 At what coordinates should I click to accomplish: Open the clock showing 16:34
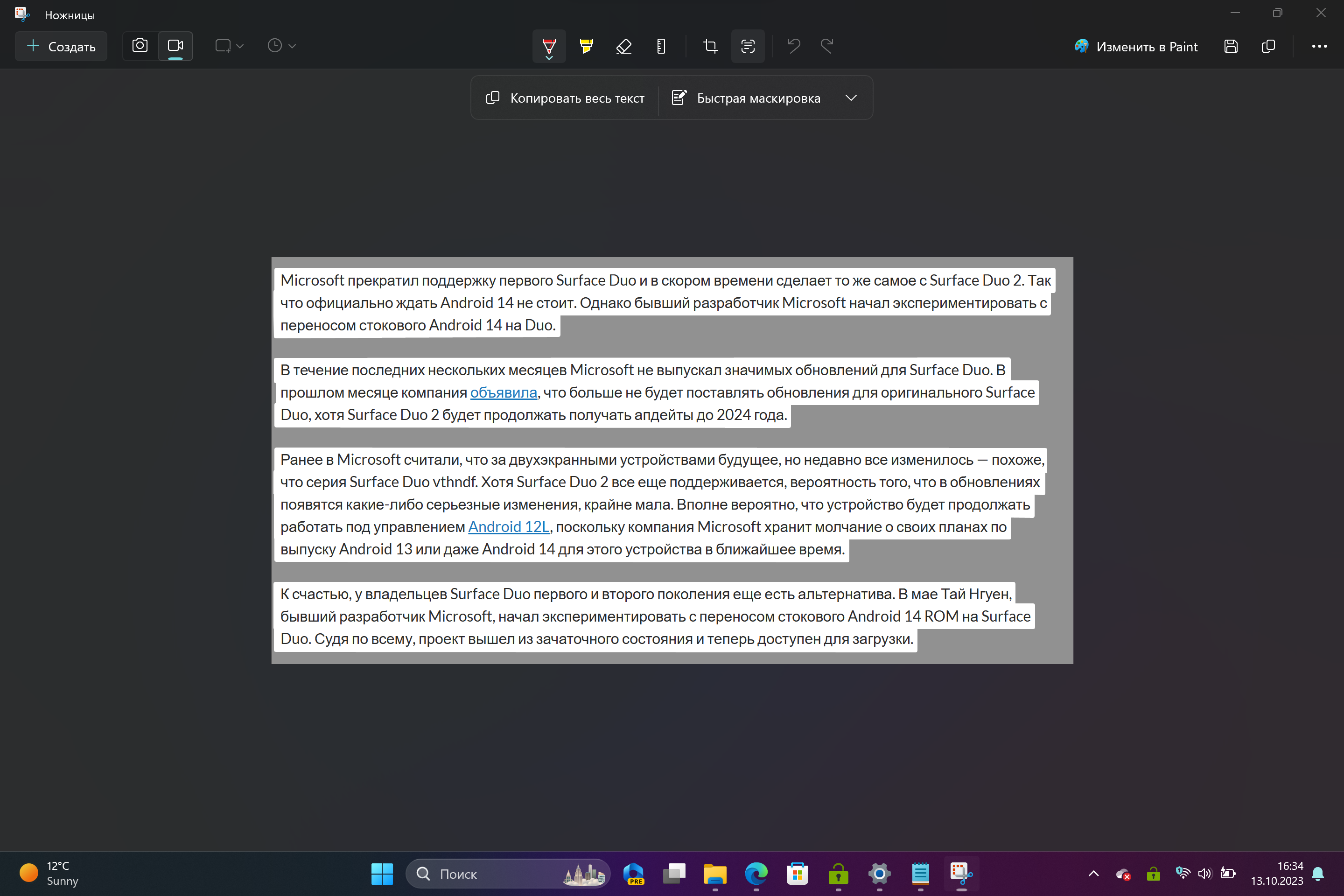coord(1277,874)
